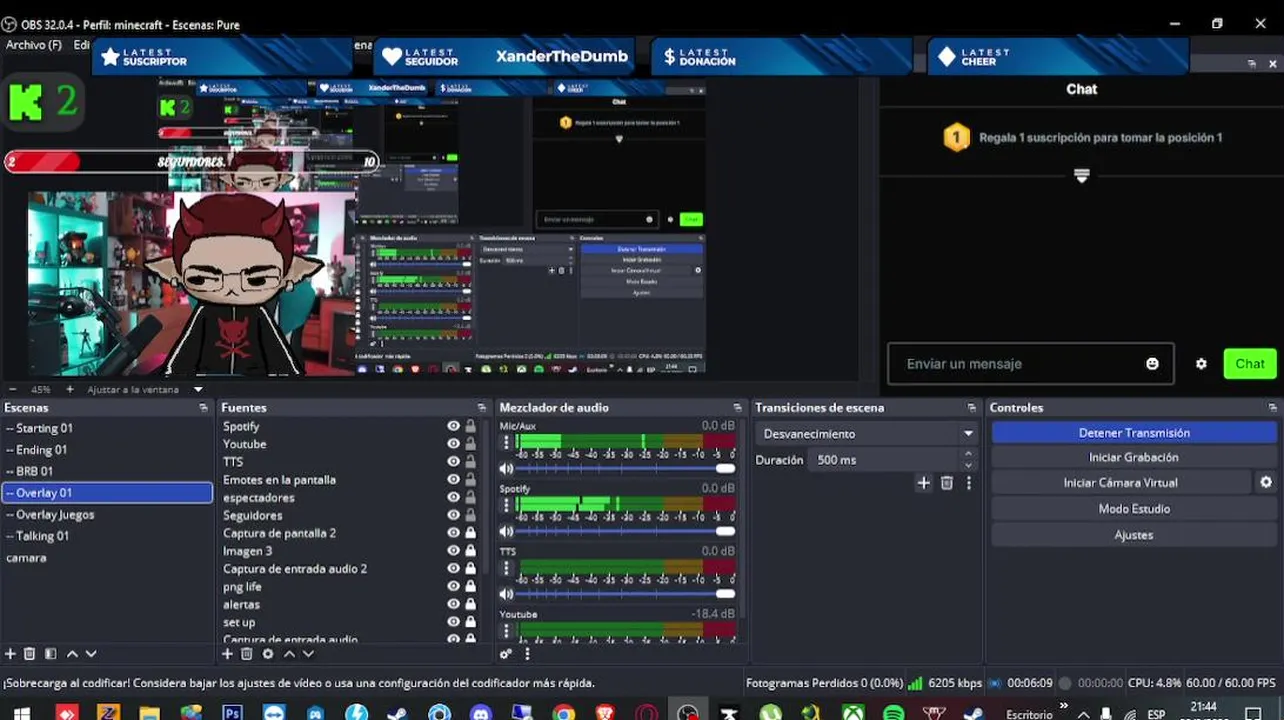
Task: Remove selected source with Fuentes trash icon
Action: (x=247, y=654)
